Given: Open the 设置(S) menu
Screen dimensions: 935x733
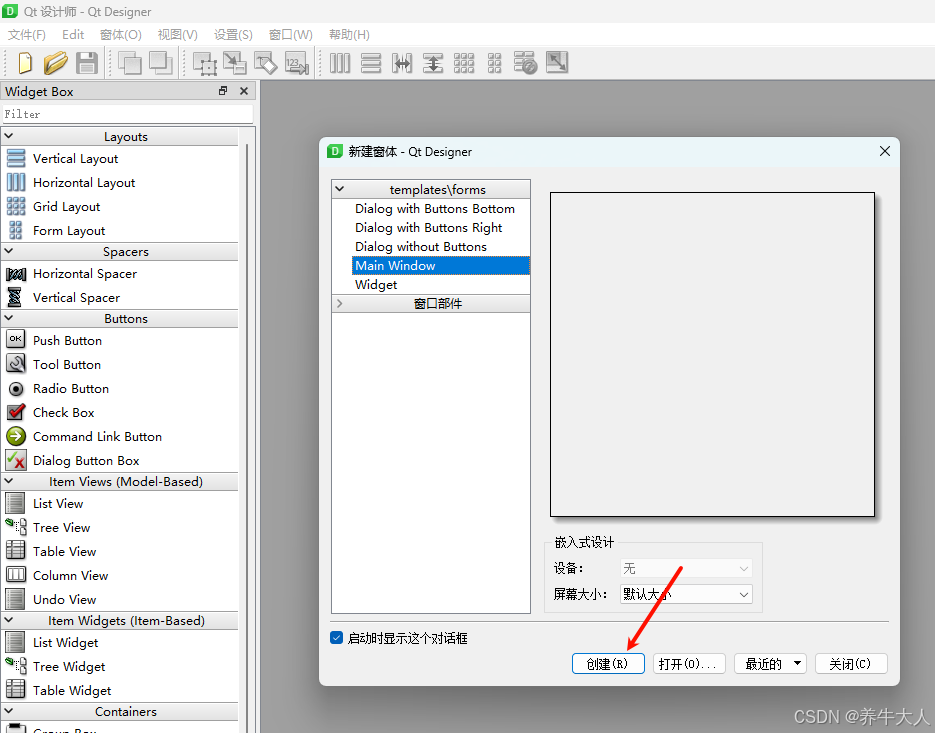Looking at the screenshot, I should pos(233,35).
